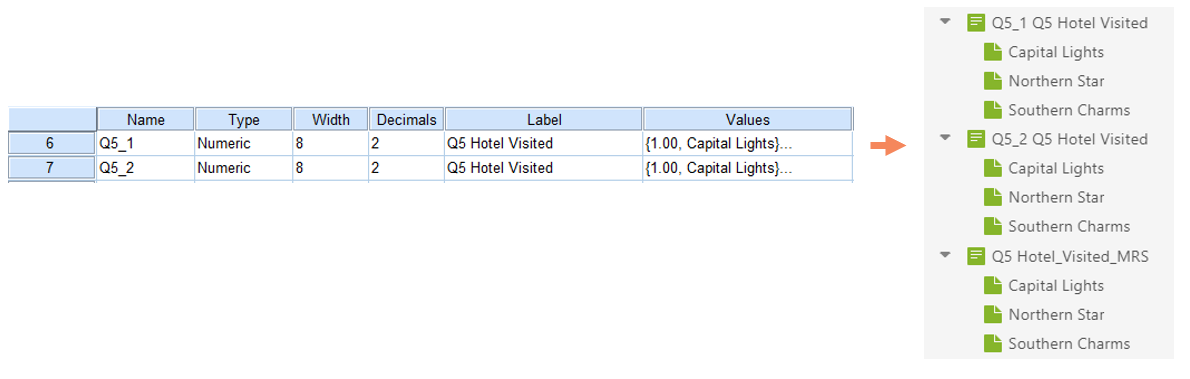Click the Southern Charms icon under Q5 Hotel_Visited_MRS

click(x=993, y=343)
